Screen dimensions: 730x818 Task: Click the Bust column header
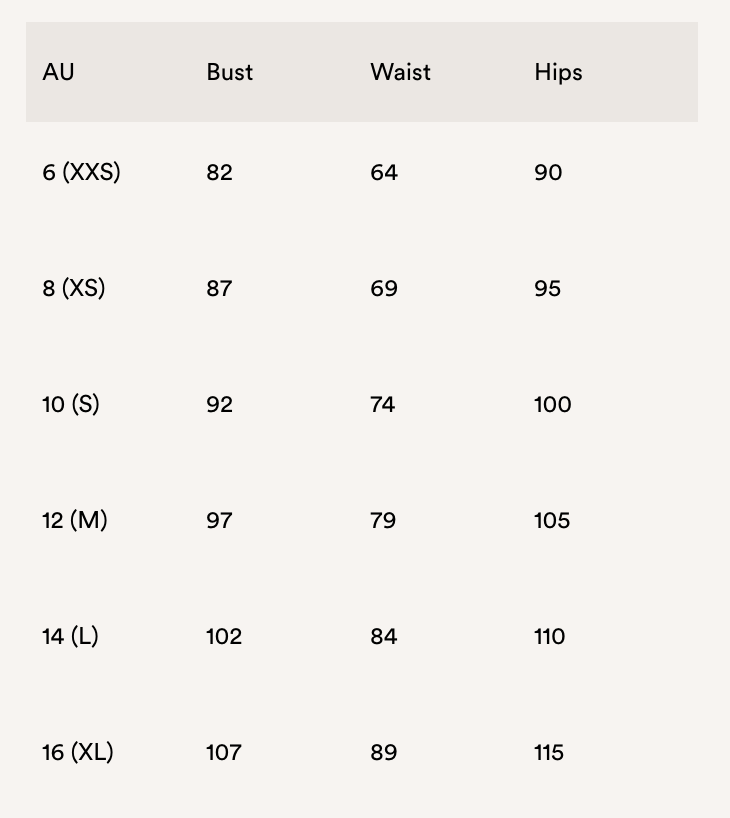[229, 72]
